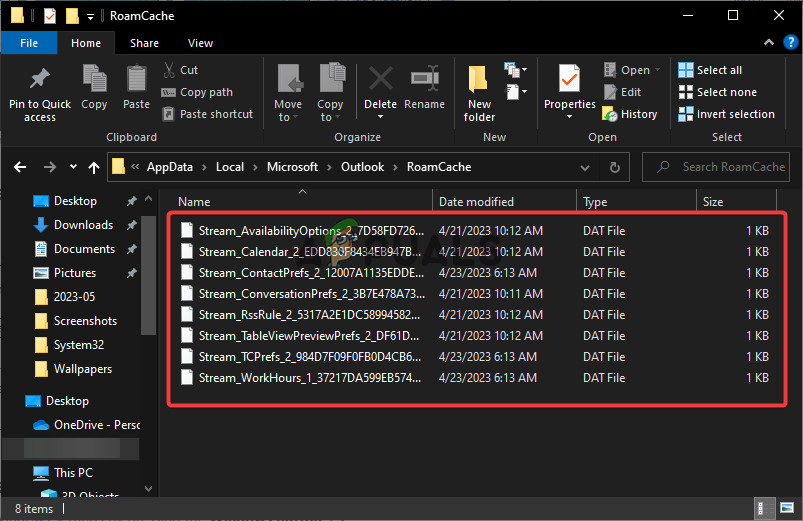
Task: Click AppData in the address bar
Action: (x=170, y=167)
